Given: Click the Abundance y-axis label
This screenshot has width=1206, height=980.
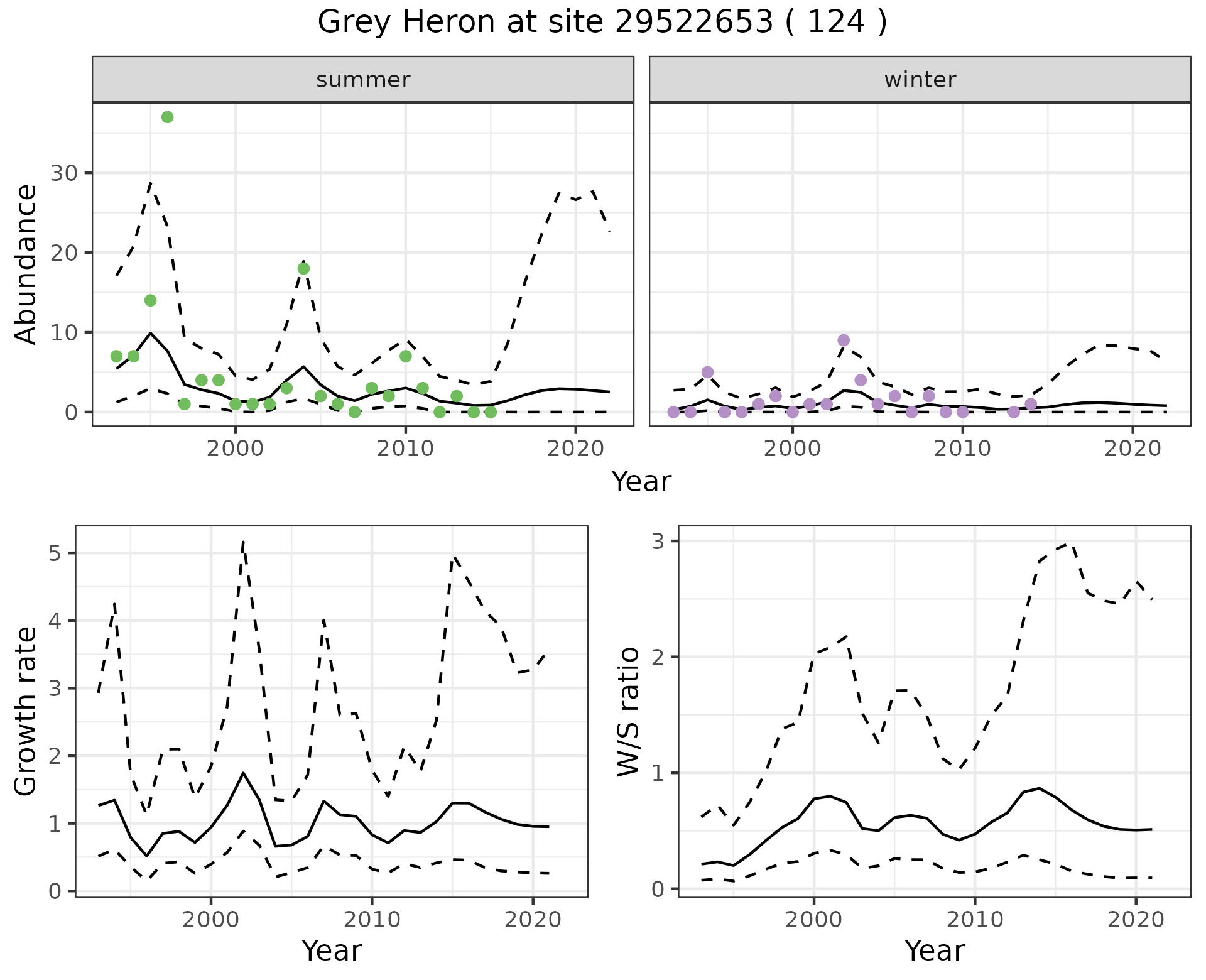Looking at the screenshot, I should [25, 264].
